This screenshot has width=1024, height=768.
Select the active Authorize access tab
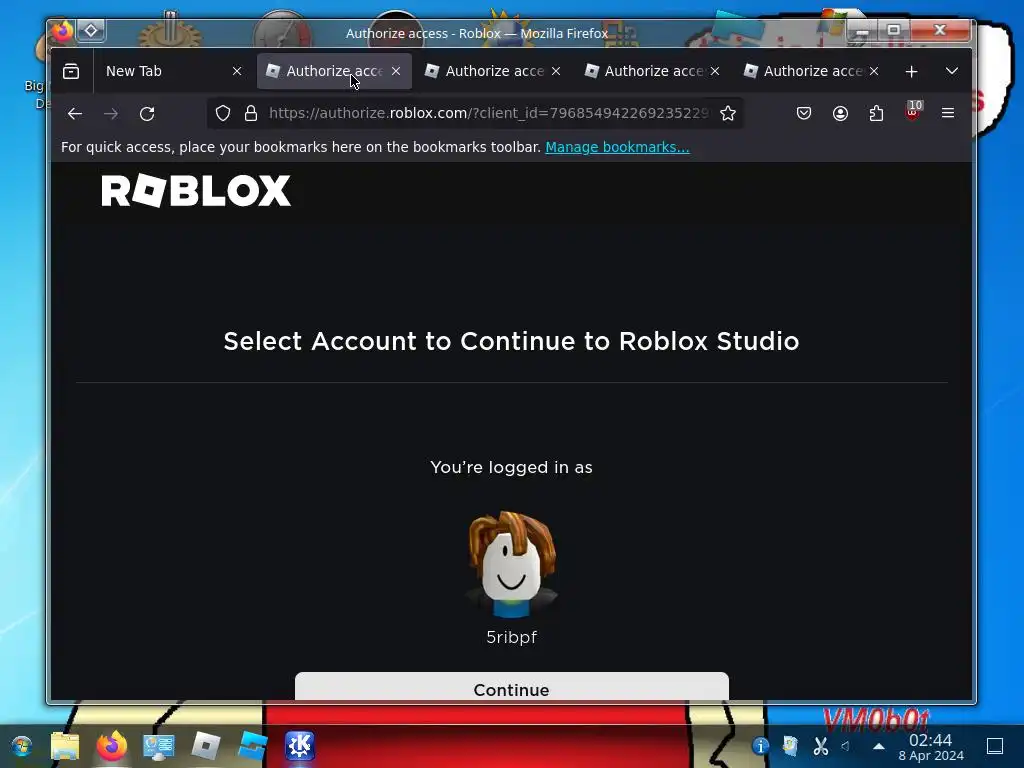click(x=334, y=71)
